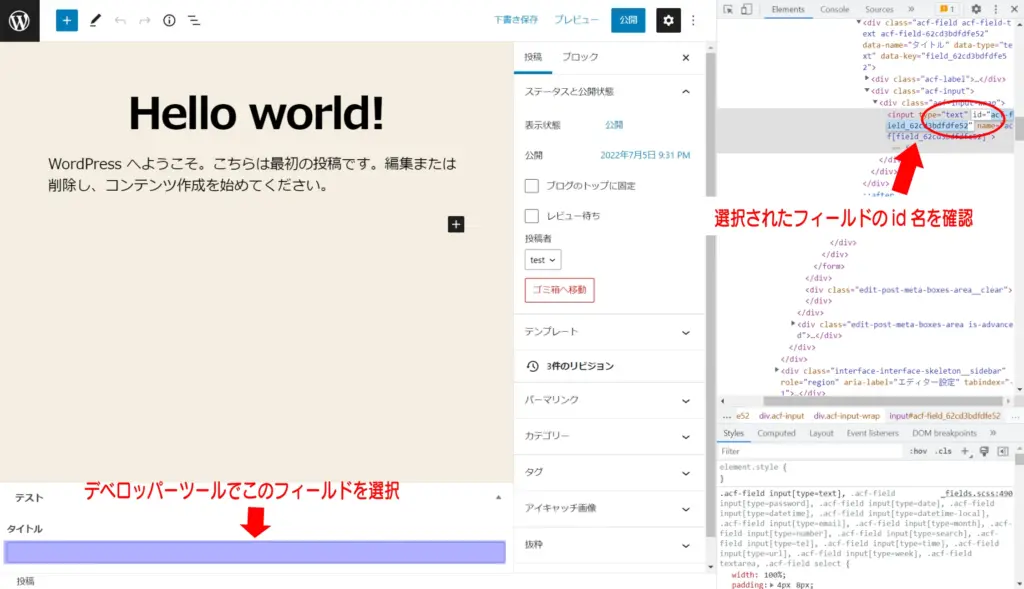
Task: Click the Hello world! post title
Action: point(256,112)
